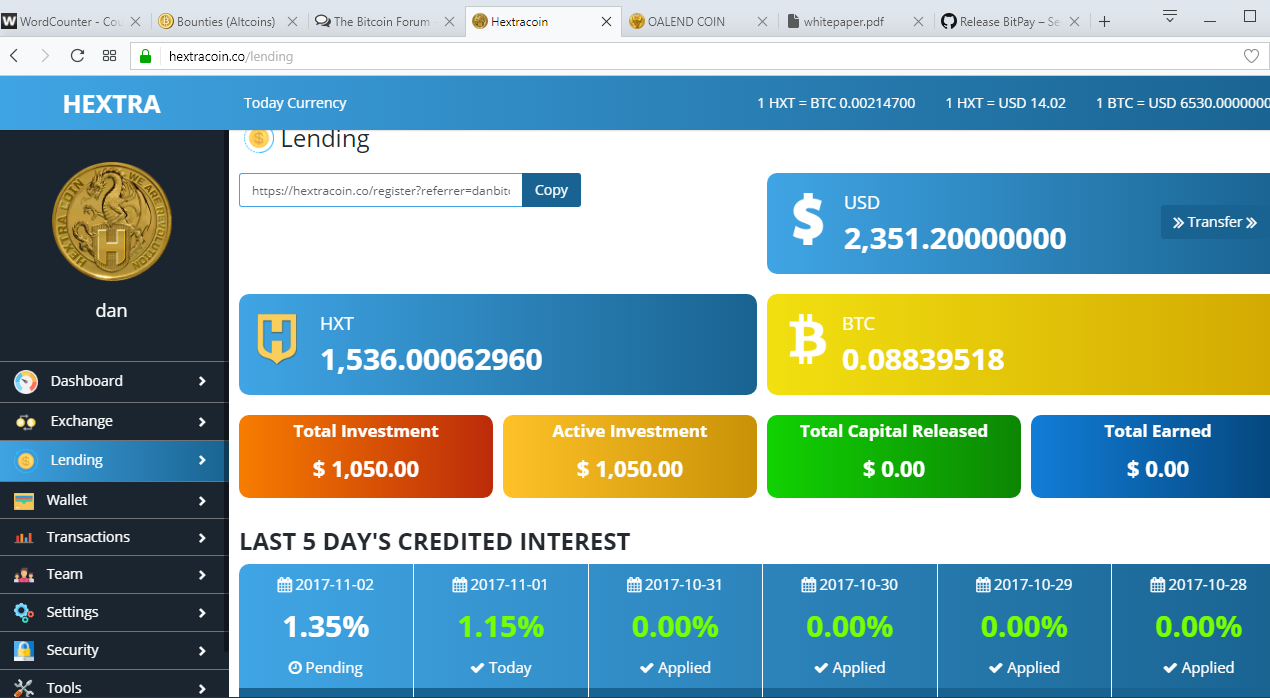The image size is (1270, 698).
Task: Select the Security lock icon
Action: 25,650
